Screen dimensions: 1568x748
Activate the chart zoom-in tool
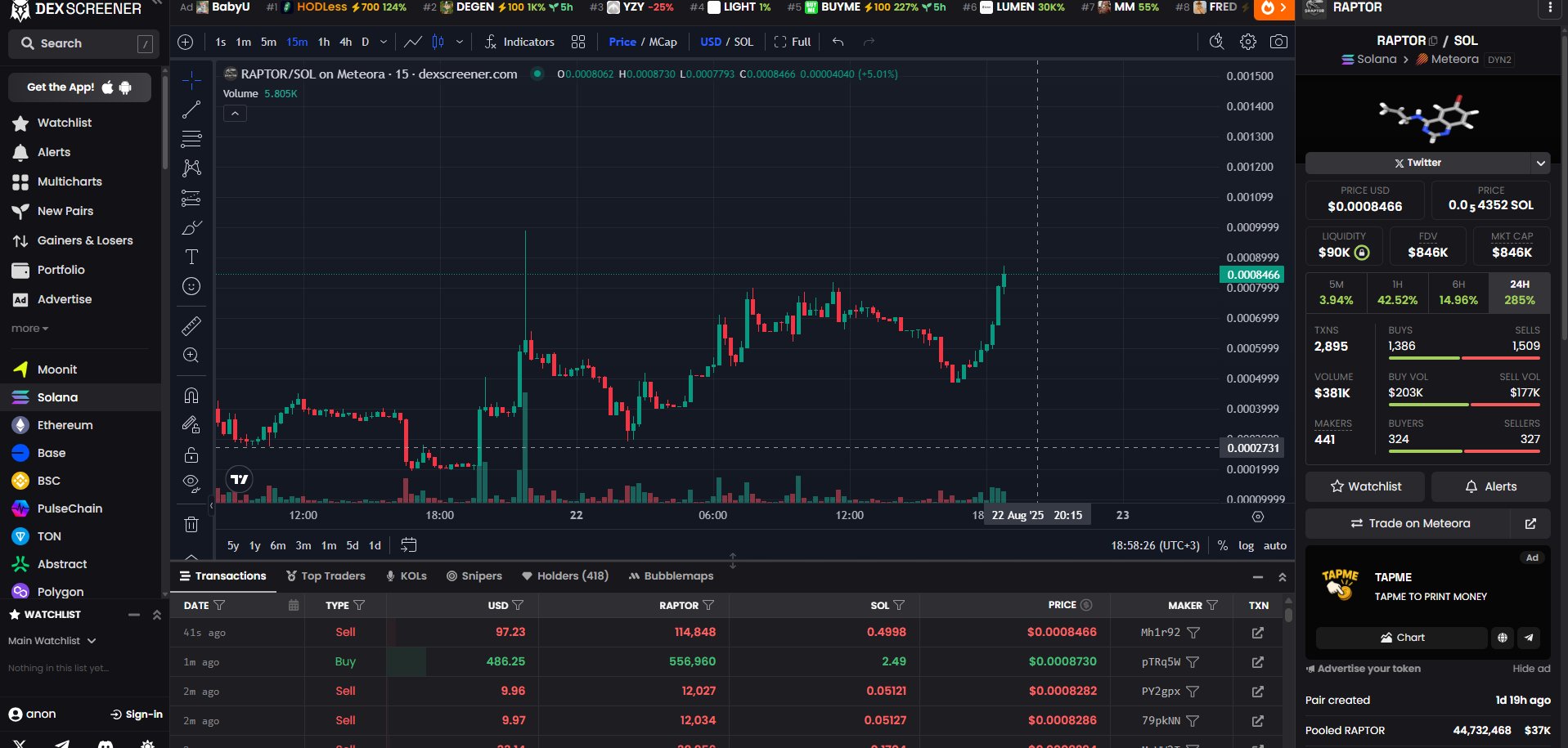pos(191,356)
